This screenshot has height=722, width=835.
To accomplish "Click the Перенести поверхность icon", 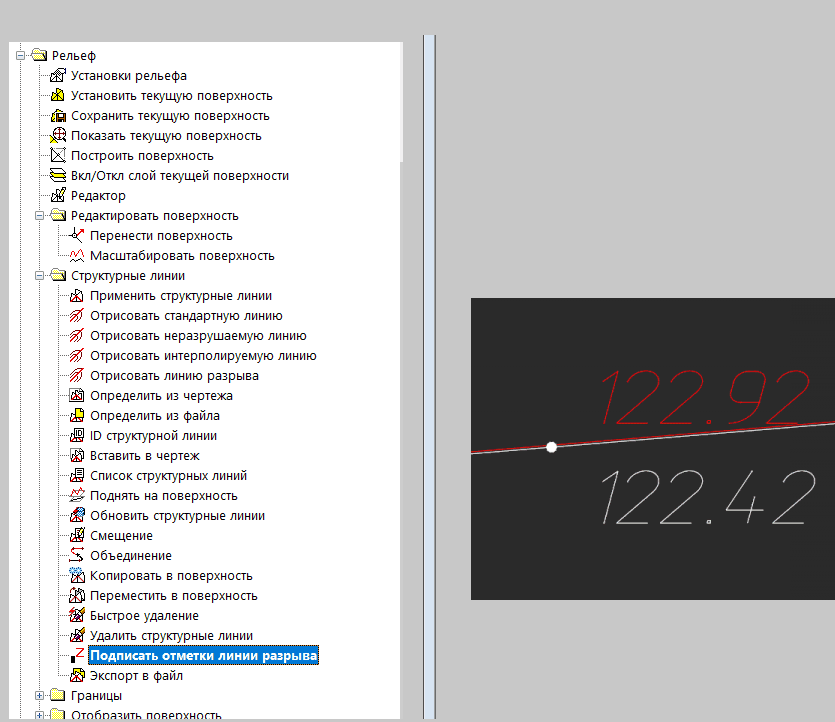I will click(x=77, y=236).
